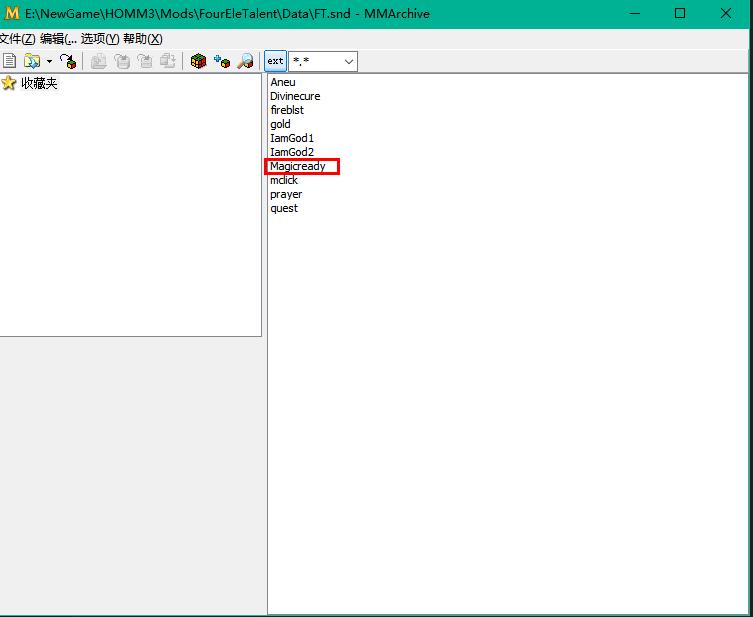
Task: Select the Aneu file entry
Action: (283, 82)
